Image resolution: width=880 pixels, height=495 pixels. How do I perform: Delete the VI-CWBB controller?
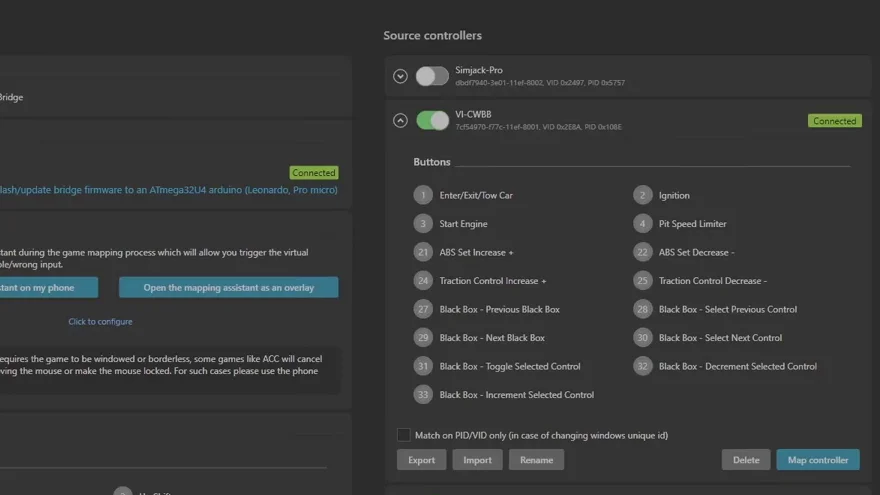(746, 460)
